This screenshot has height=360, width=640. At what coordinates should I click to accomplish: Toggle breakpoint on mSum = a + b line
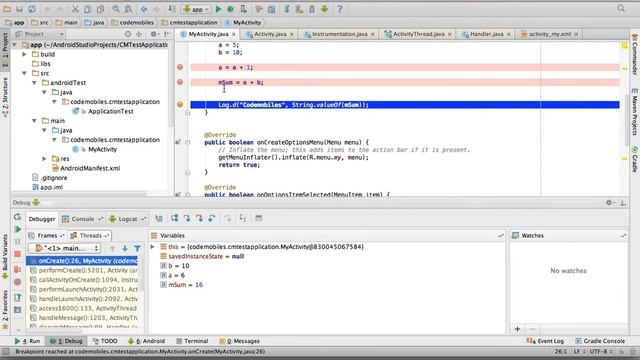pyautogui.click(x=180, y=82)
